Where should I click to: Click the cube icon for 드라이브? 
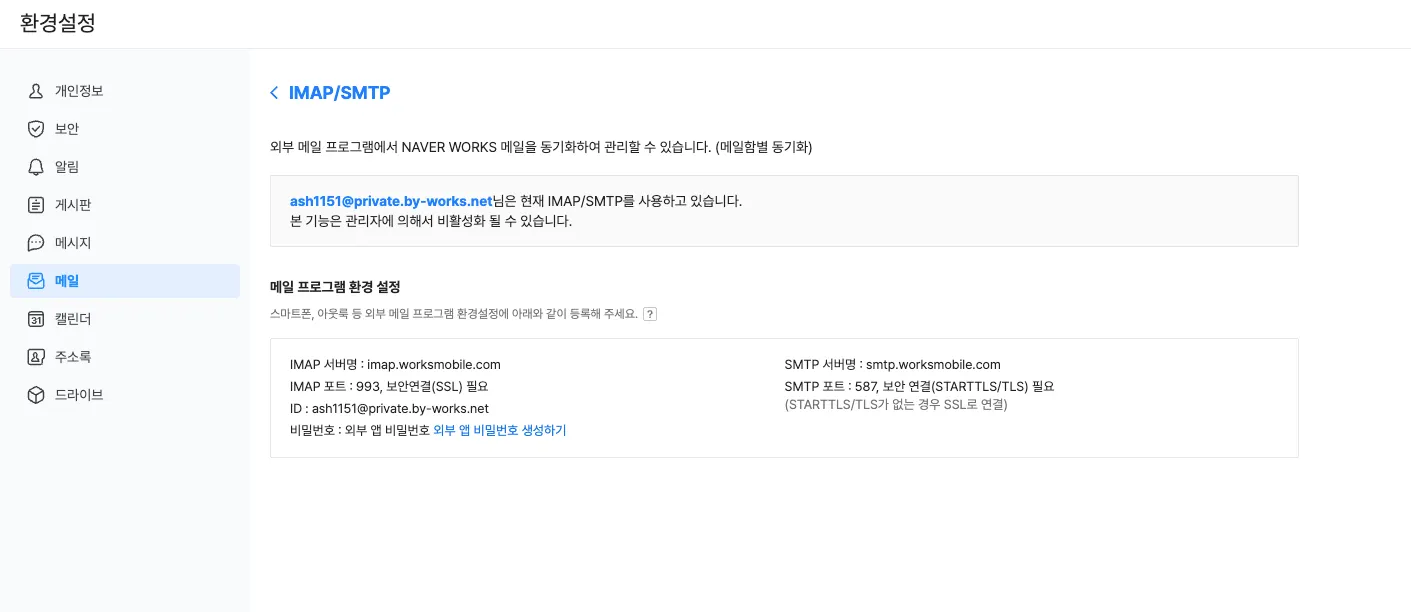36,395
